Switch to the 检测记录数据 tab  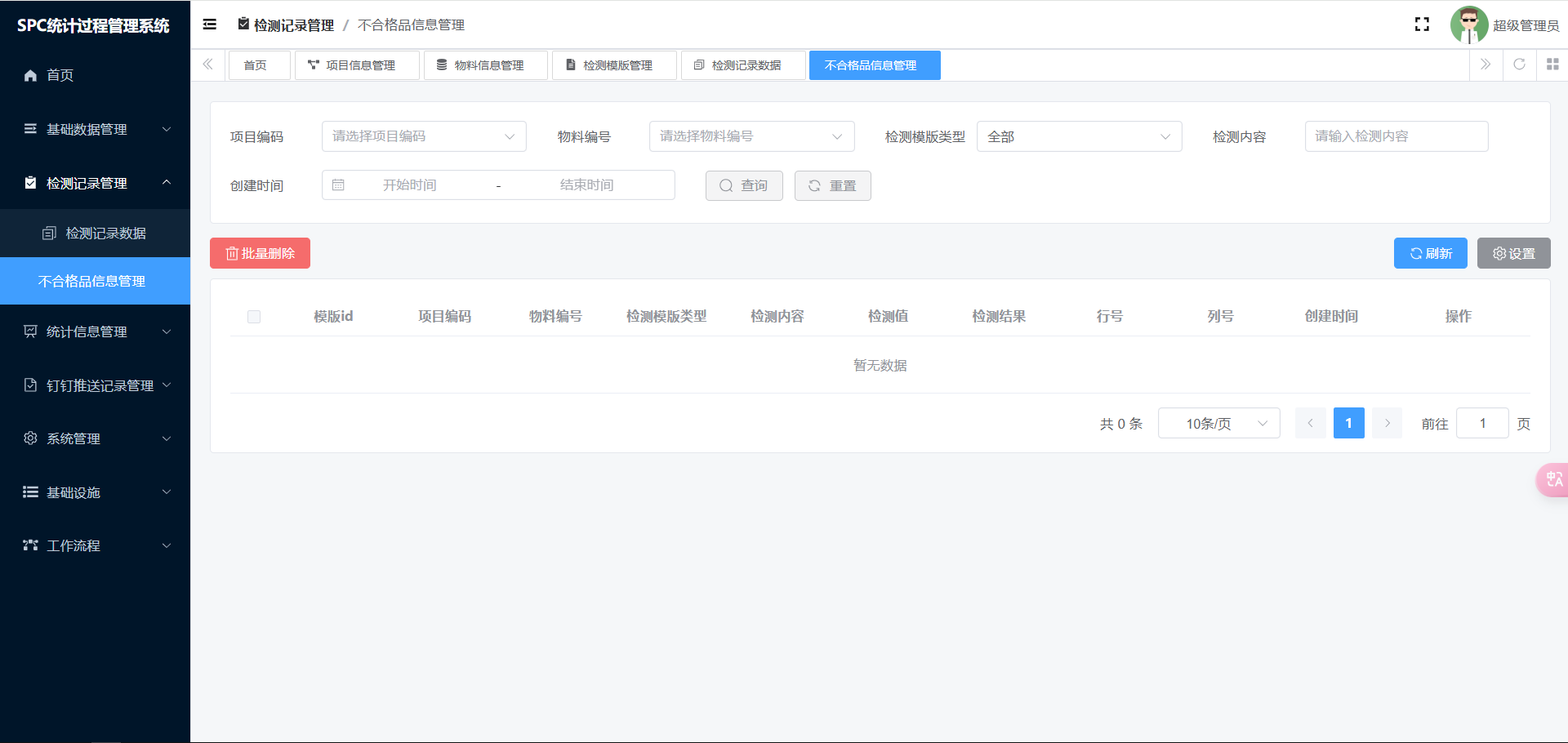click(743, 65)
